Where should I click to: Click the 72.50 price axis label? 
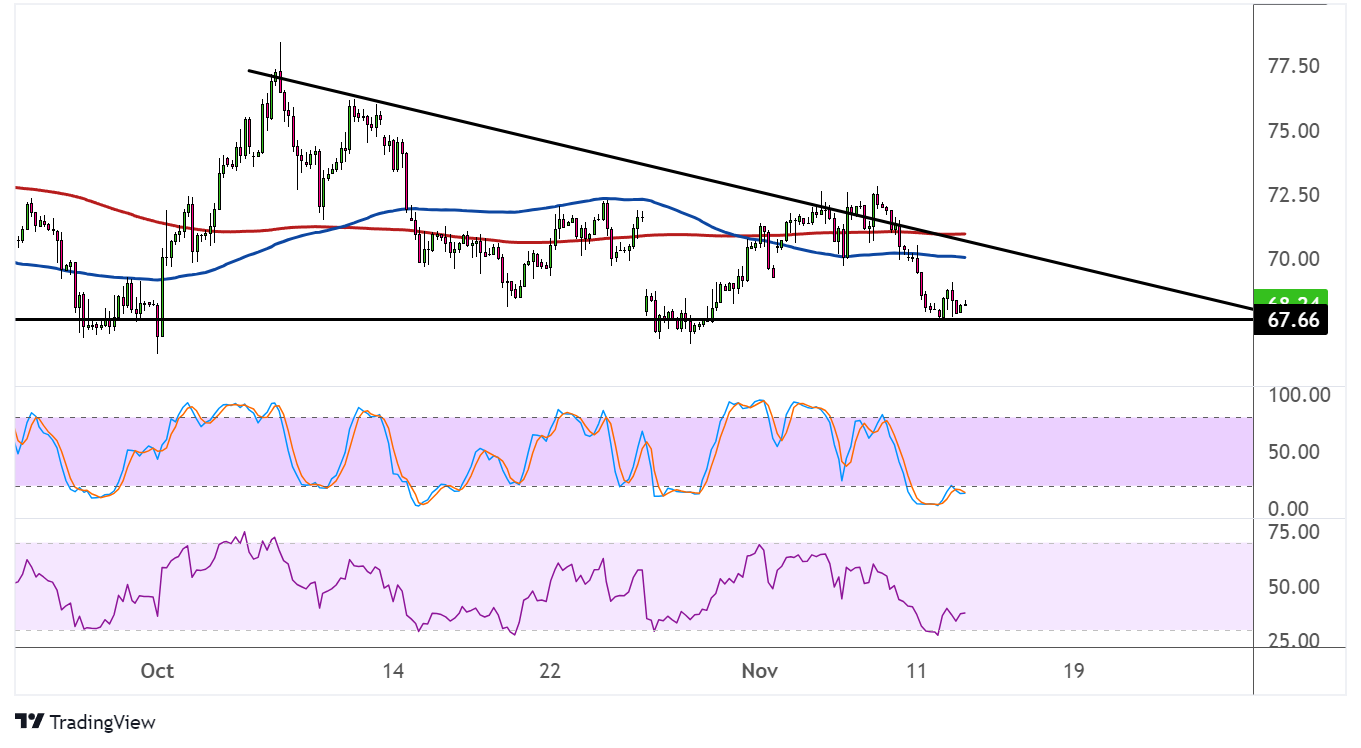(1293, 194)
